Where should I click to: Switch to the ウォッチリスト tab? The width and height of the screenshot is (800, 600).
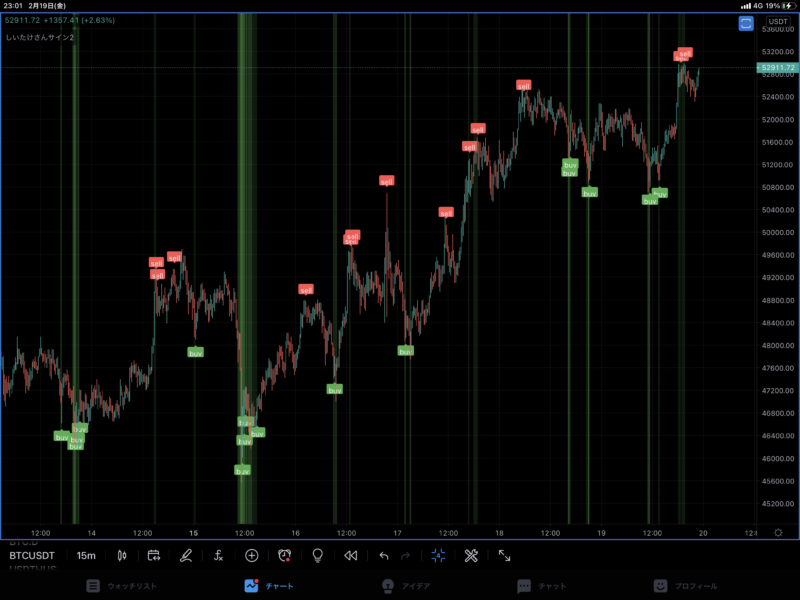point(122,586)
